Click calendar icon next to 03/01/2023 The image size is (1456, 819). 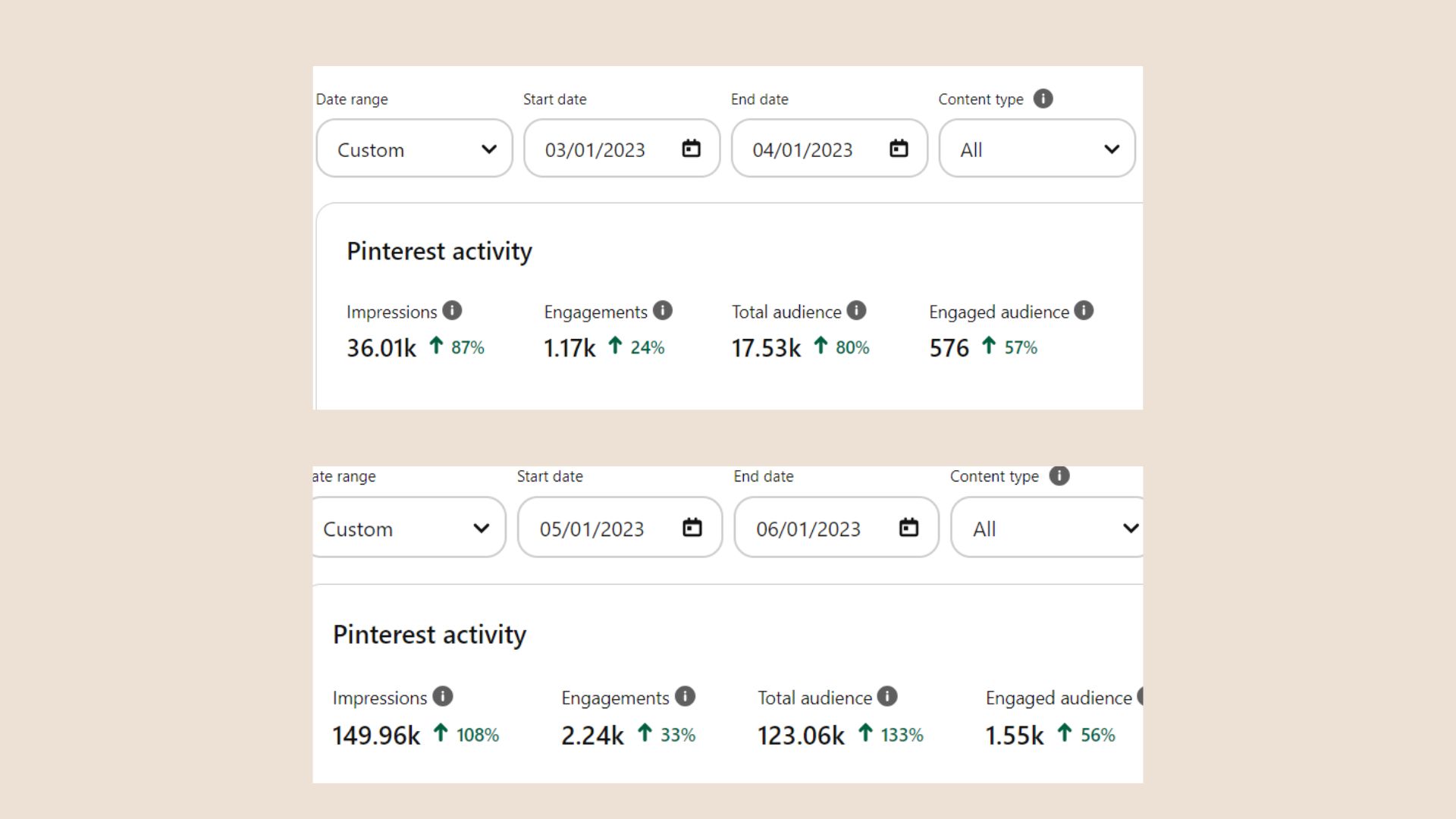[x=691, y=149]
